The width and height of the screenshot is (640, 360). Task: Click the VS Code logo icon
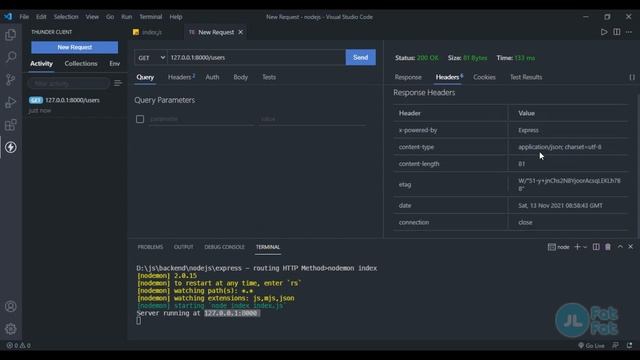coord(8,17)
